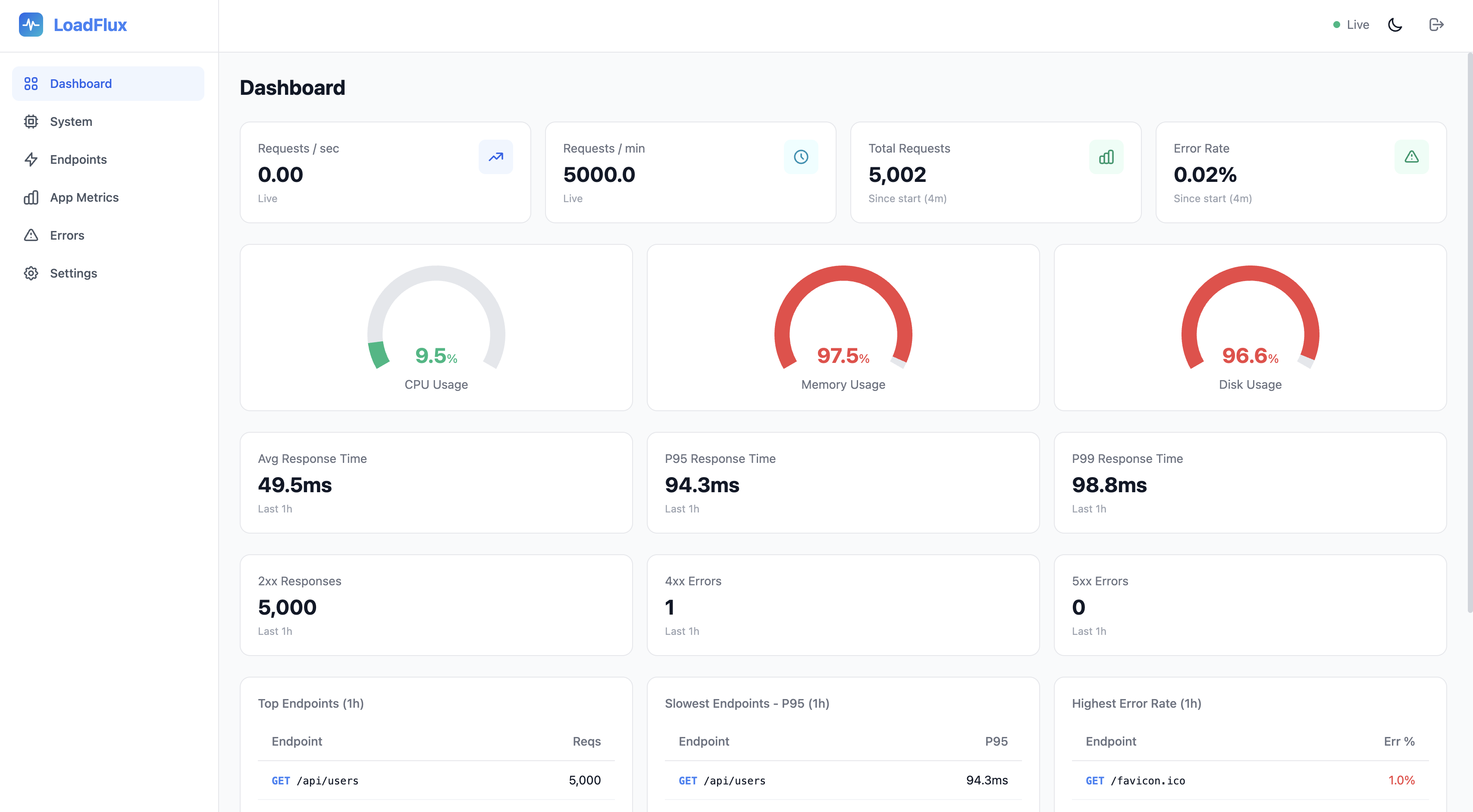Image resolution: width=1473 pixels, height=812 pixels.
Task: Click the LoadFlux pulse logo icon
Action: 31,25
